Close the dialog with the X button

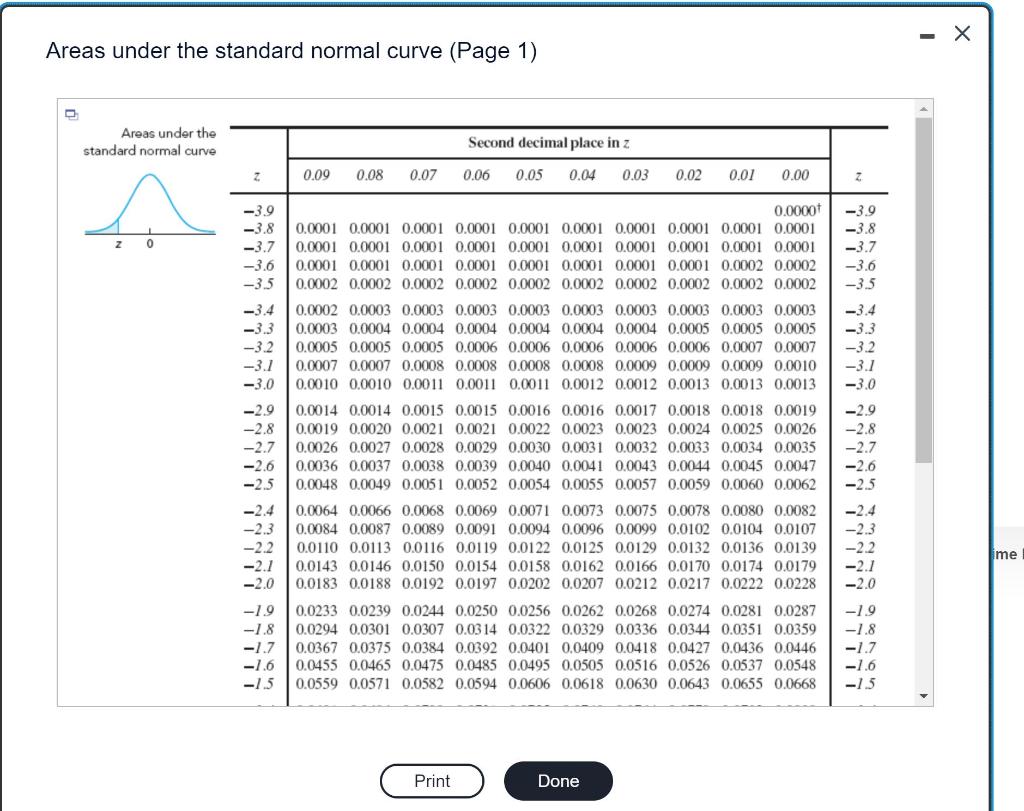click(x=961, y=32)
